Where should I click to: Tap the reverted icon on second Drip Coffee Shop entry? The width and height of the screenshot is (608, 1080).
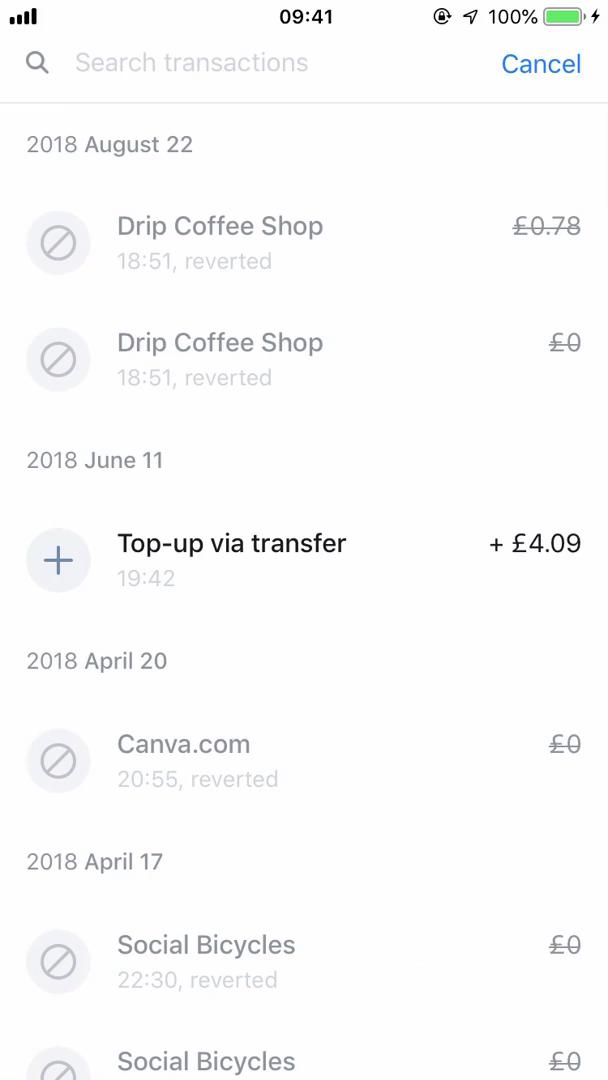click(58, 359)
